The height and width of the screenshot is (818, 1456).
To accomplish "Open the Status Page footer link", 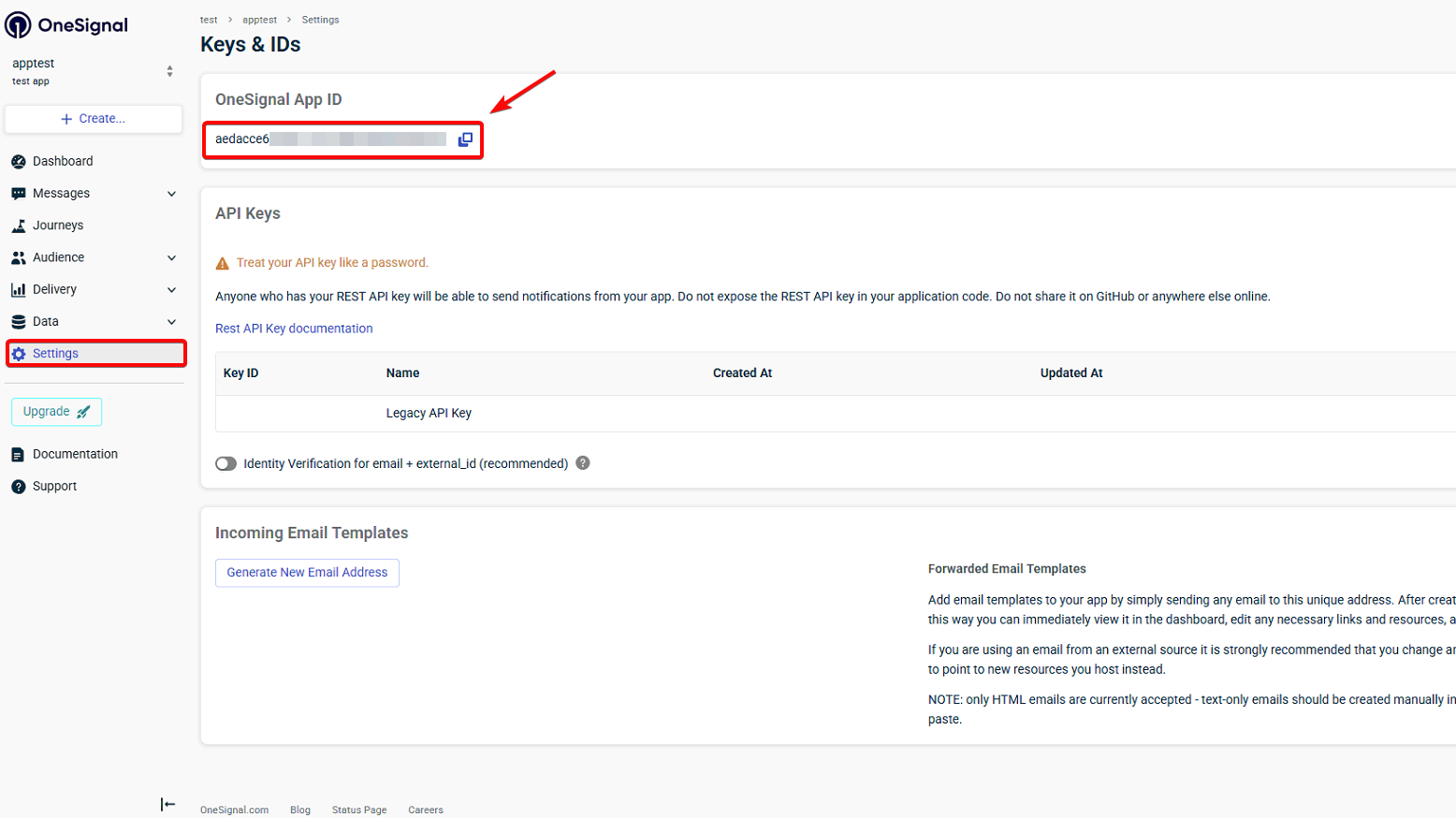I will point(359,811).
